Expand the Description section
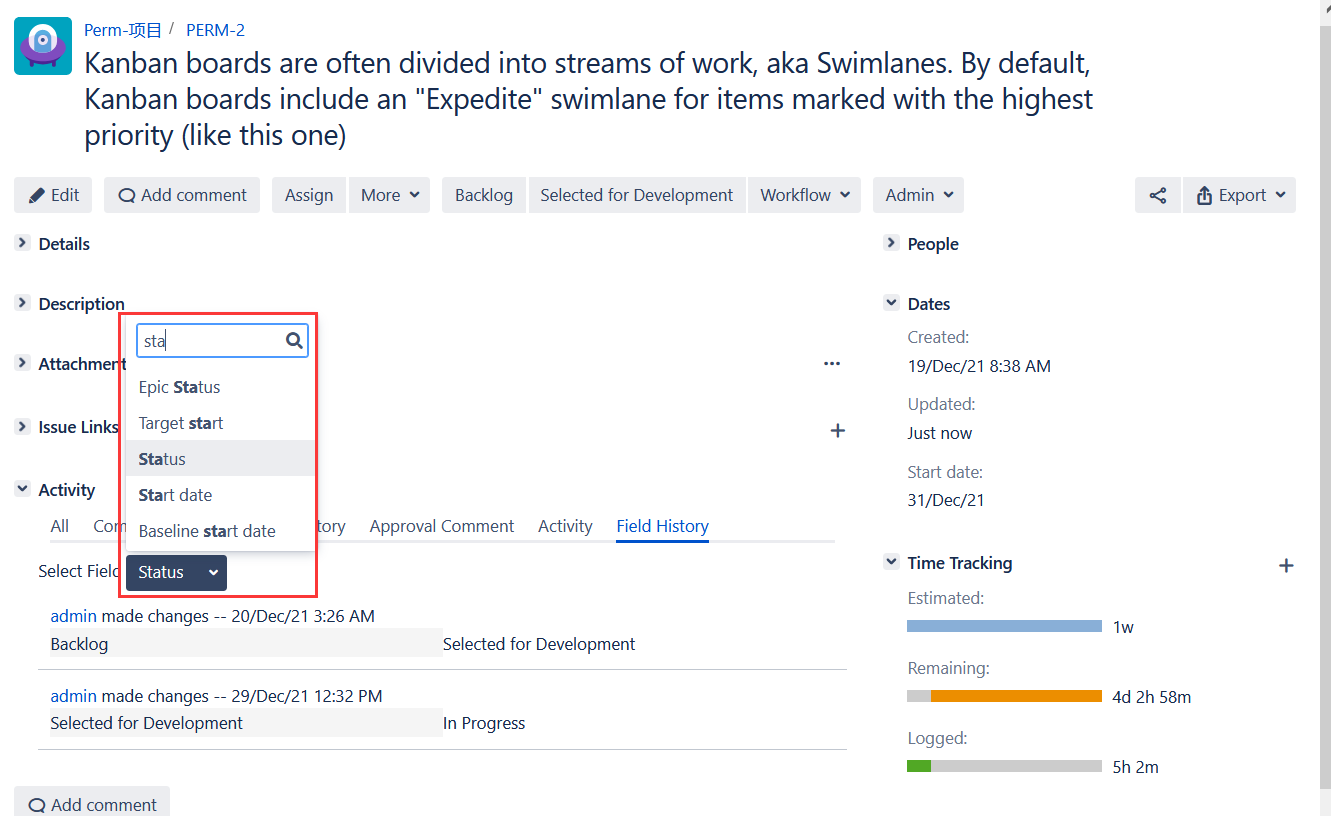1331x816 pixels. [x=22, y=303]
